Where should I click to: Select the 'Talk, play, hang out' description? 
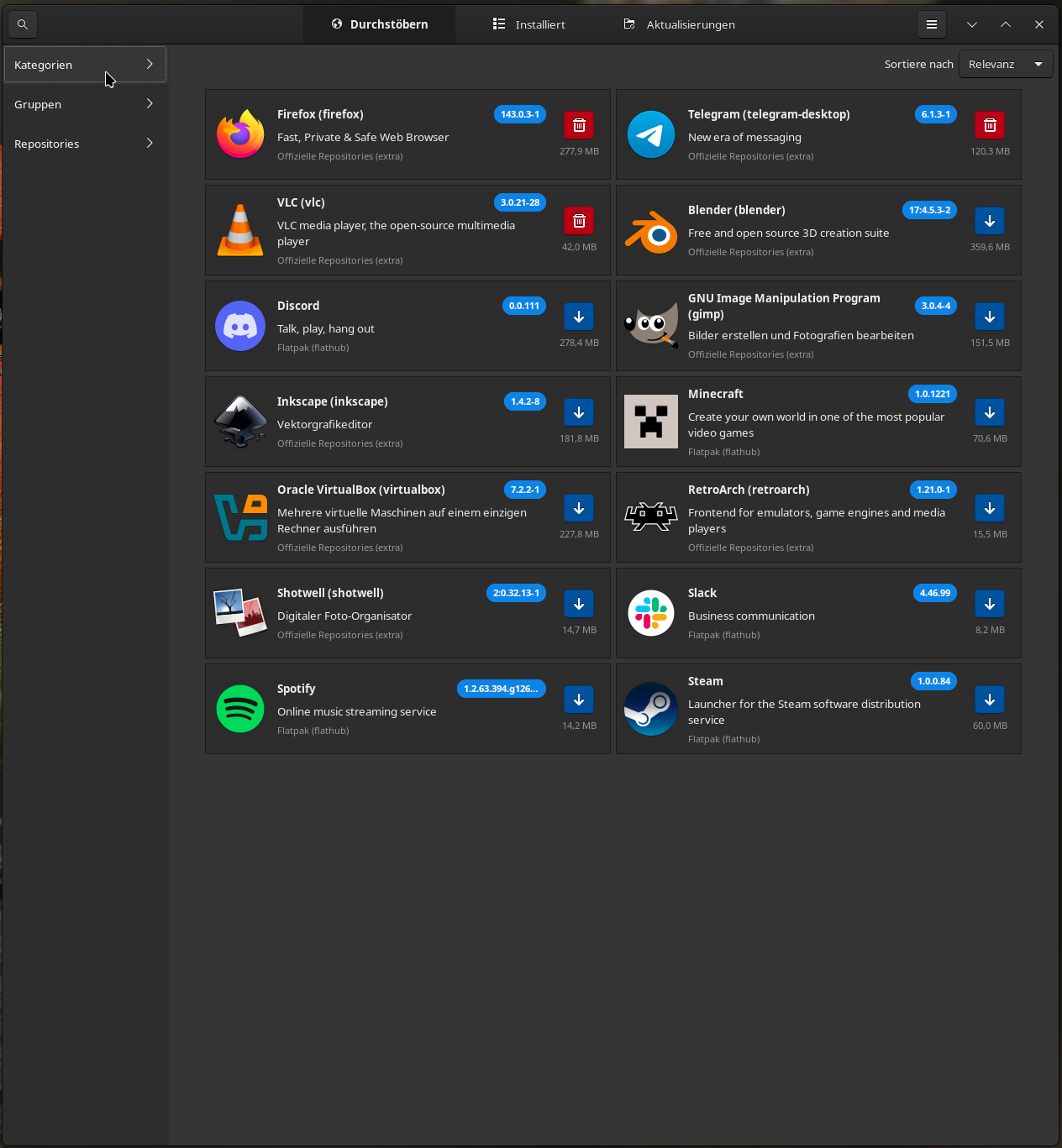pos(326,328)
